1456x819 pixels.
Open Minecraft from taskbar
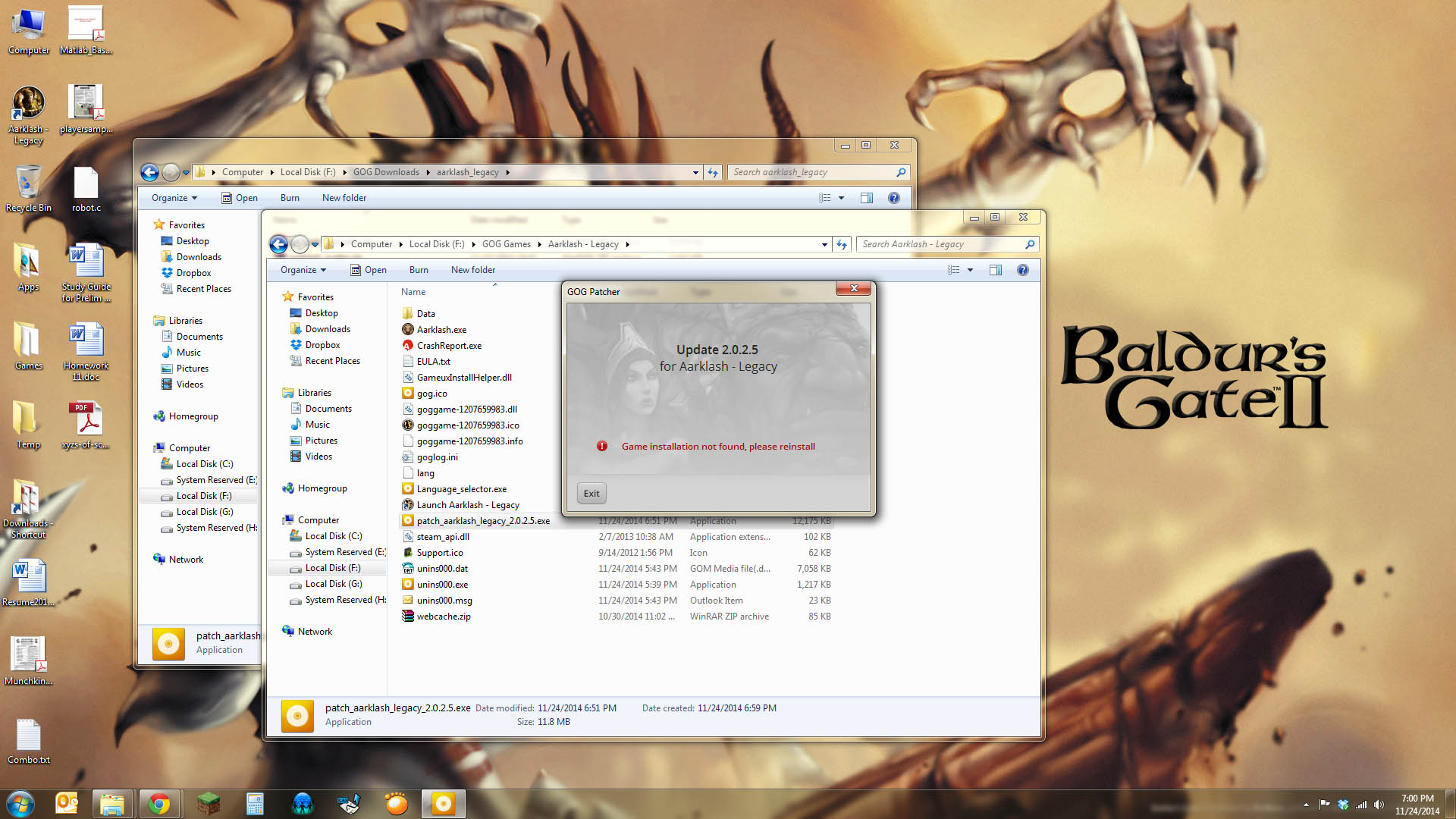(x=208, y=804)
